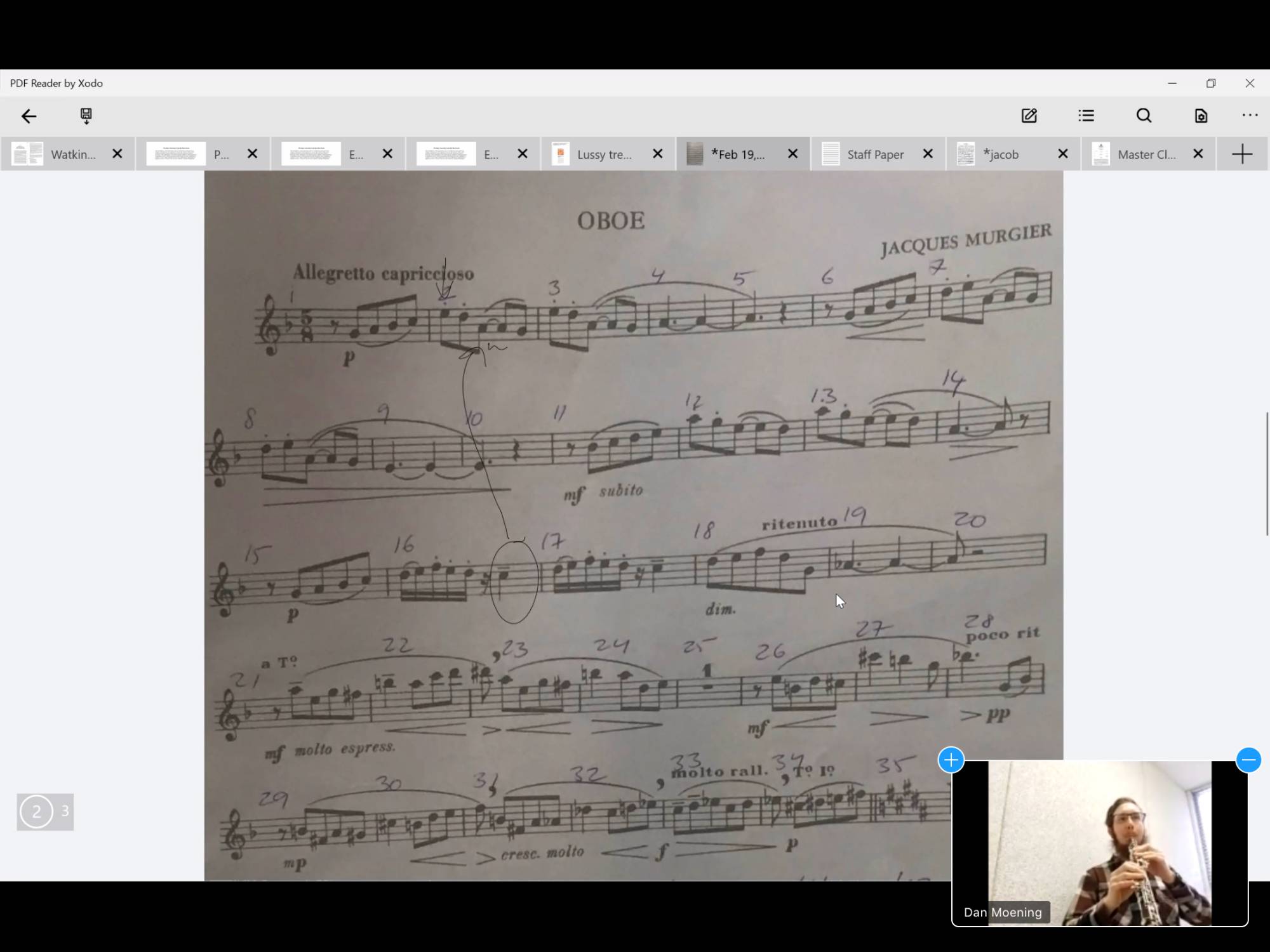Select the search magnifier in the toolbar
The height and width of the screenshot is (952, 1270).
click(1144, 116)
